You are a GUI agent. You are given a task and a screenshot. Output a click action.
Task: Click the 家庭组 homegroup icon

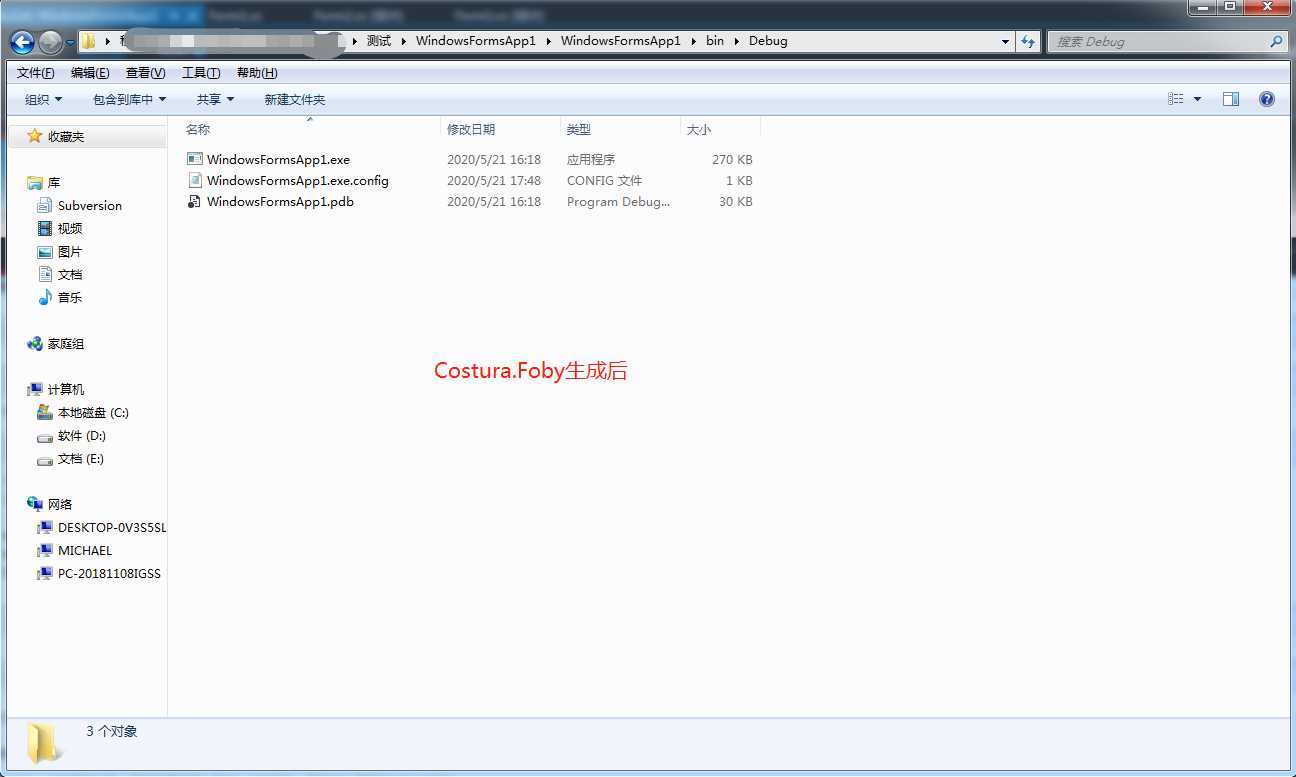(35, 343)
